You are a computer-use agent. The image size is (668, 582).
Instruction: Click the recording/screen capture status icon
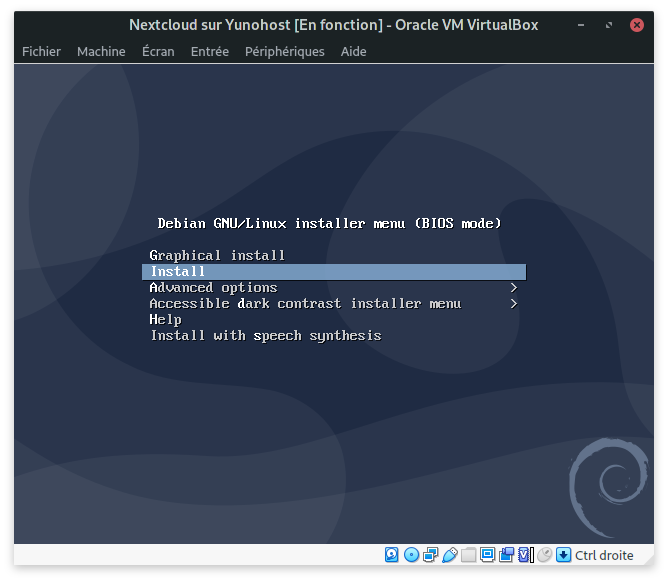tap(507, 555)
